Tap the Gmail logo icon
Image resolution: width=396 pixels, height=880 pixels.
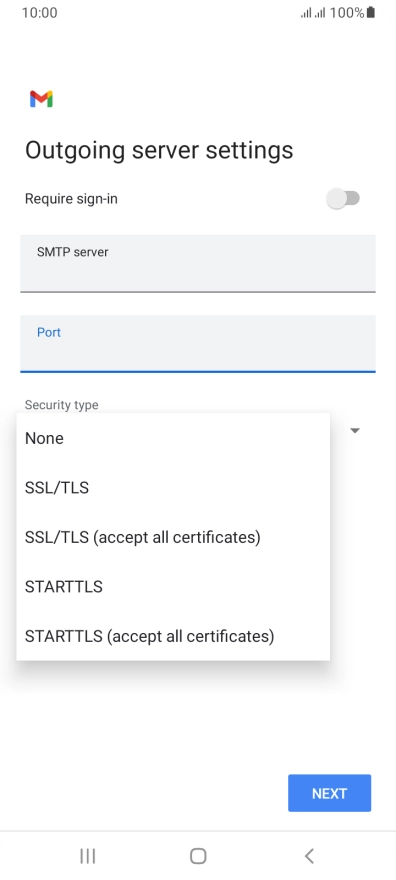[41, 99]
